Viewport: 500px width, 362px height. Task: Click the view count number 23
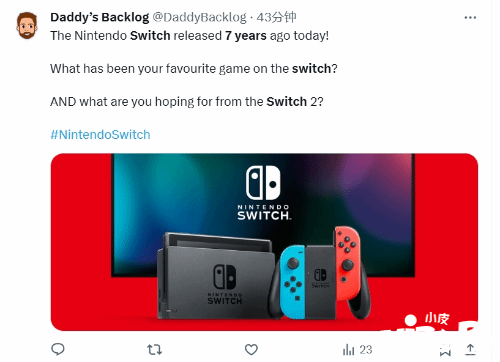click(x=366, y=350)
